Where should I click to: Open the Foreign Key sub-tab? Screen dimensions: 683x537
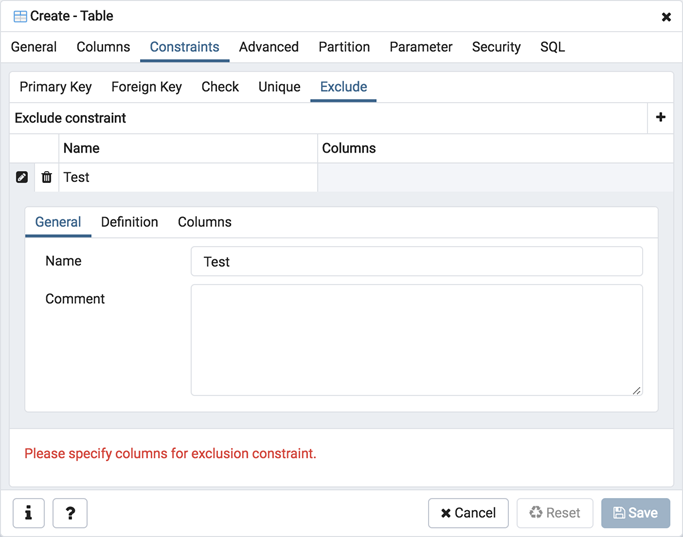coord(147,87)
